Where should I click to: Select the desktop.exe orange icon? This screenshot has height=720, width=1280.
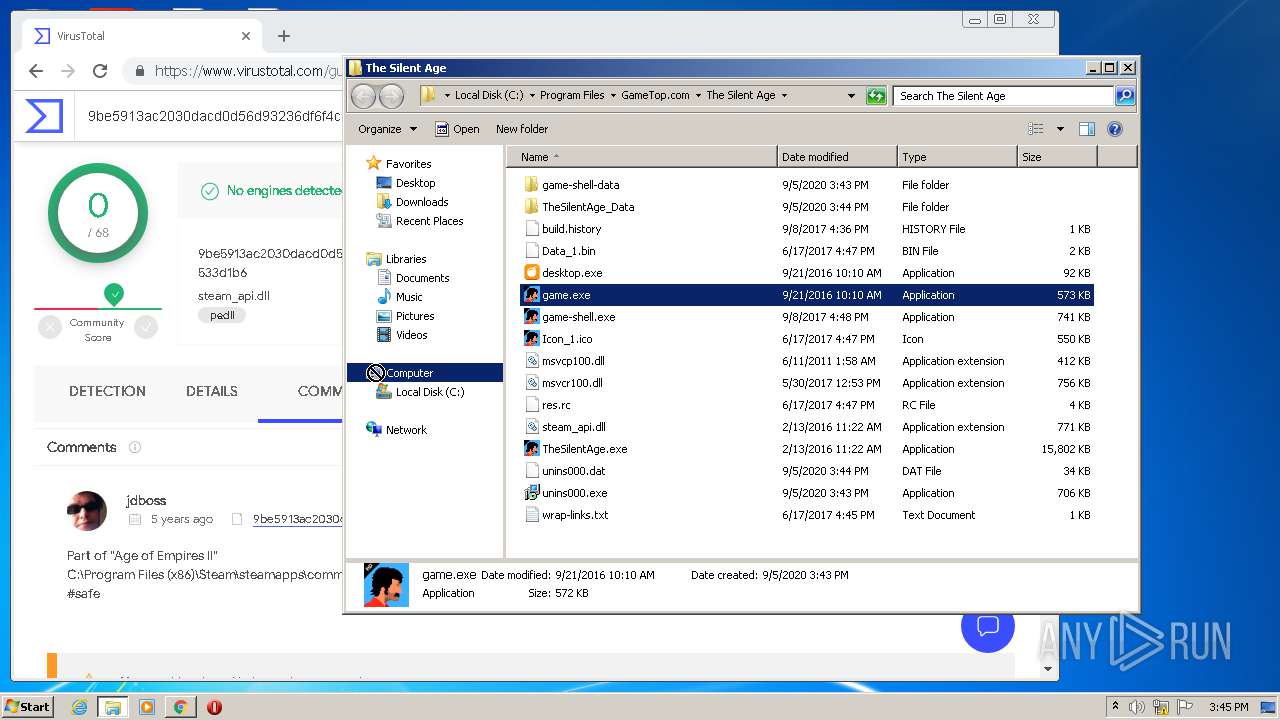pyautogui.click(x=532, y=273)
